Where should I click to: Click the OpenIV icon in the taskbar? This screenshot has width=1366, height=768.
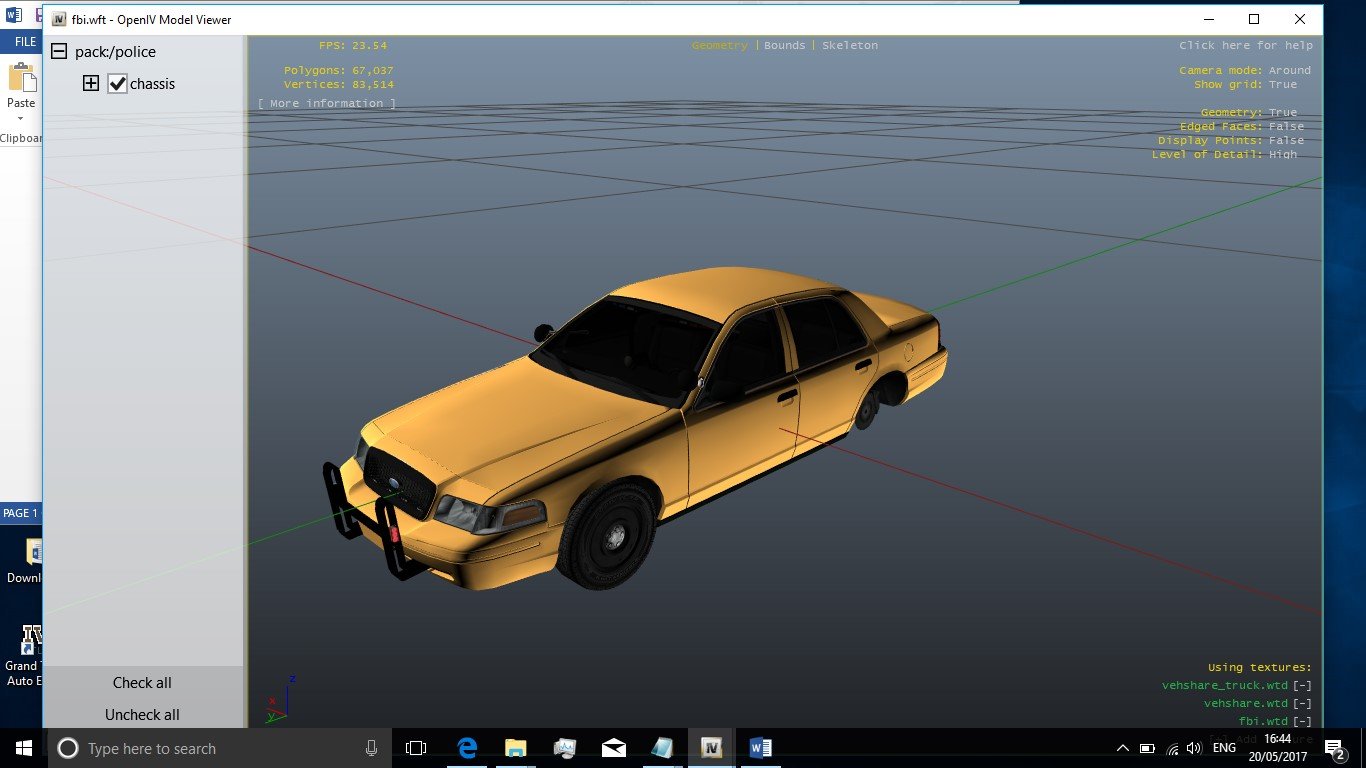point(712,748)
